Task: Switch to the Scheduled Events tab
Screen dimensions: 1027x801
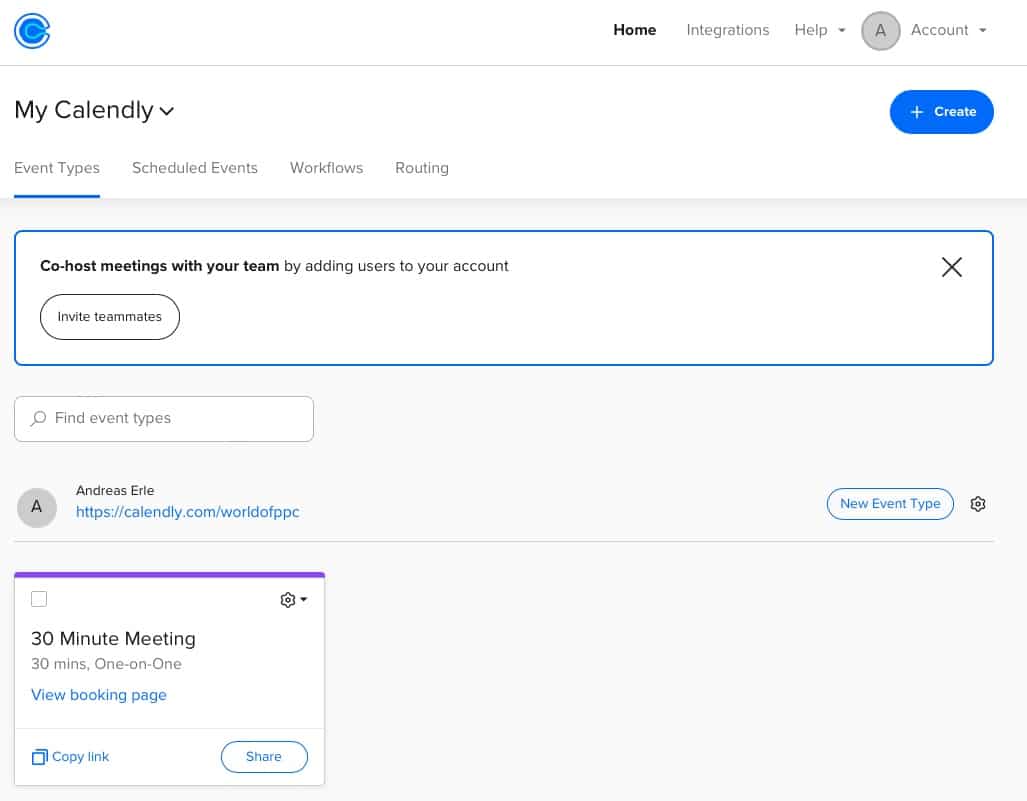Action: [x=195, y=168]
